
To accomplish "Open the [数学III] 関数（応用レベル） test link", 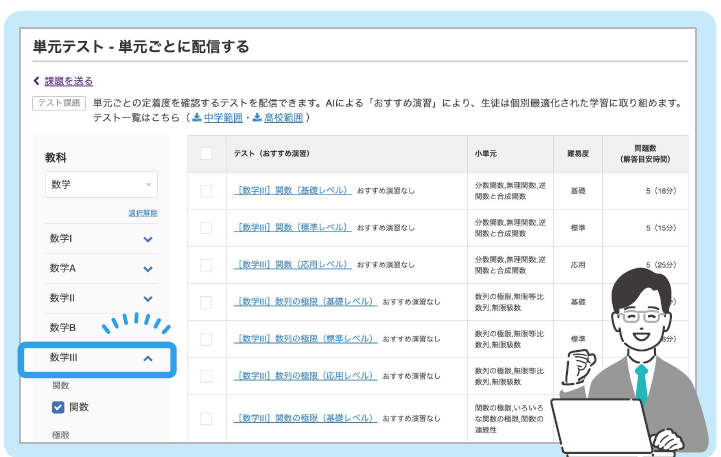I will coord(292,265).
